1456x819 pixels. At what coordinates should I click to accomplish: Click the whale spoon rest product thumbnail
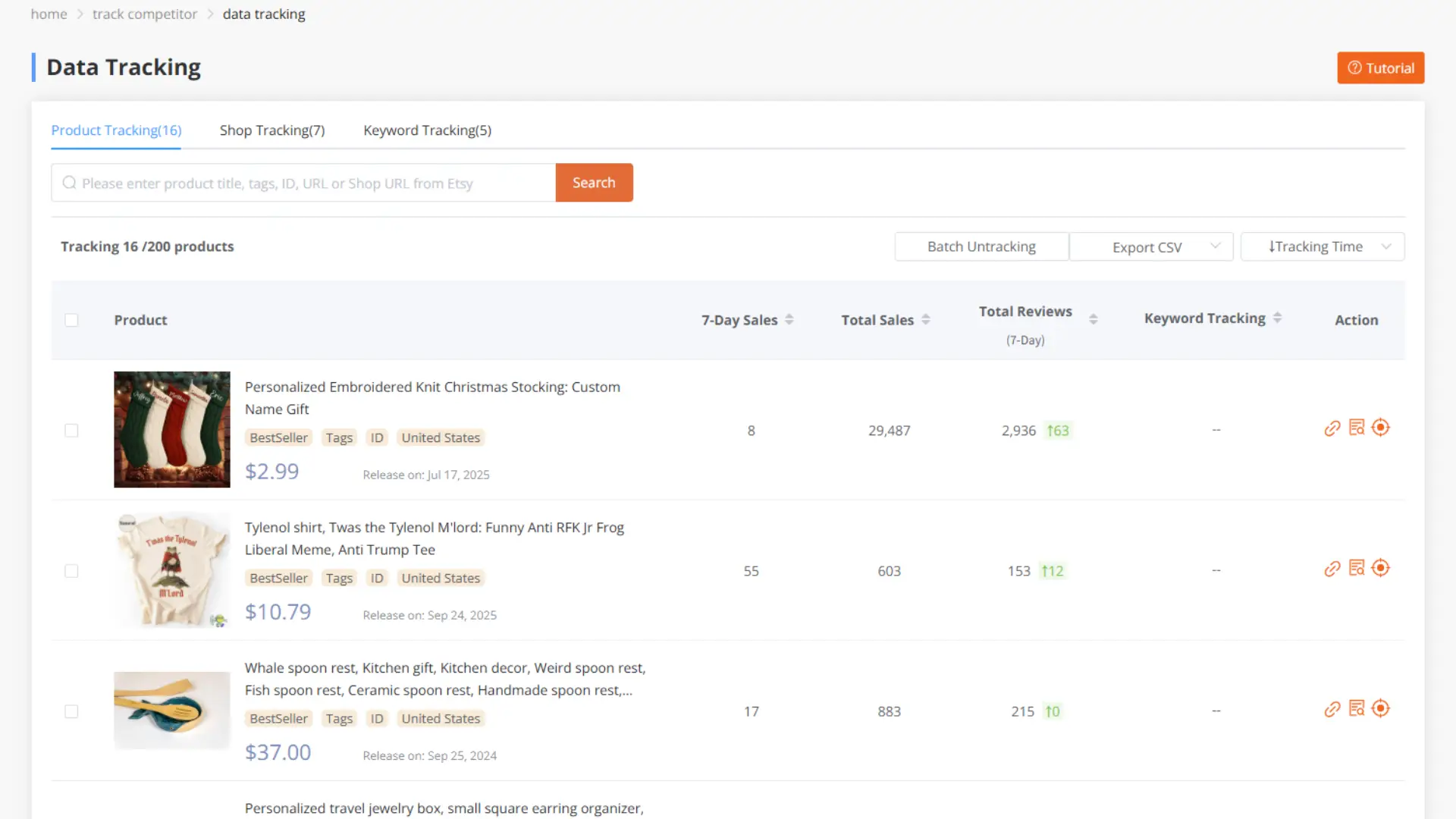[x=171, y=710]
